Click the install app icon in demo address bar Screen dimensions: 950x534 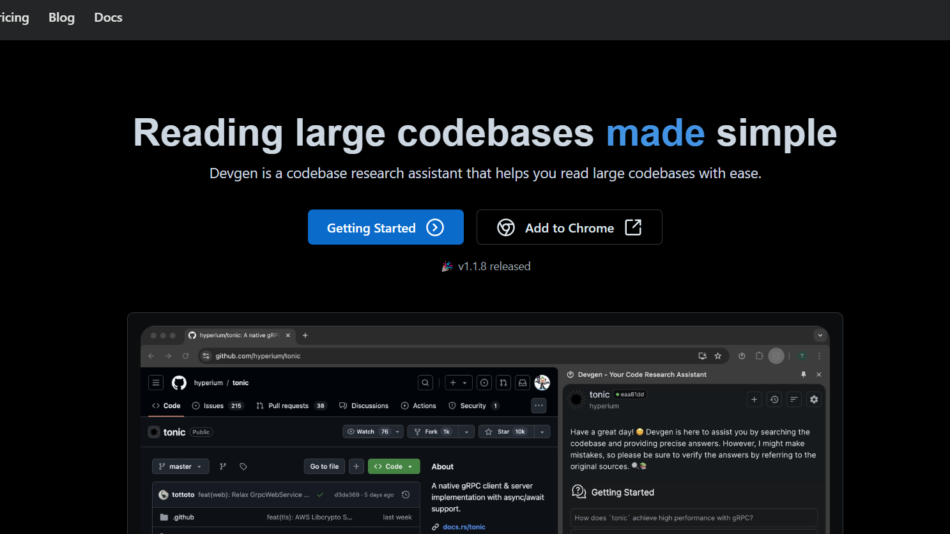click(x=702, y=356)
